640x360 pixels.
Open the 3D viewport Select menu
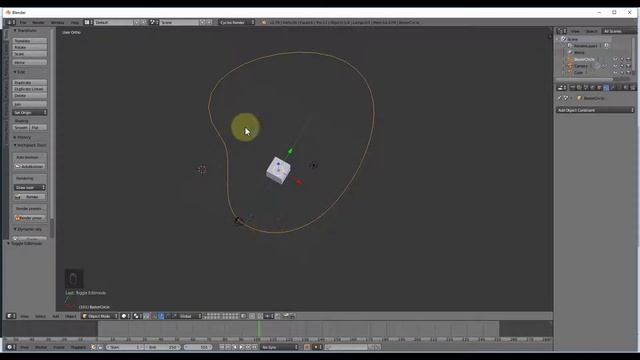pos(40,316)
